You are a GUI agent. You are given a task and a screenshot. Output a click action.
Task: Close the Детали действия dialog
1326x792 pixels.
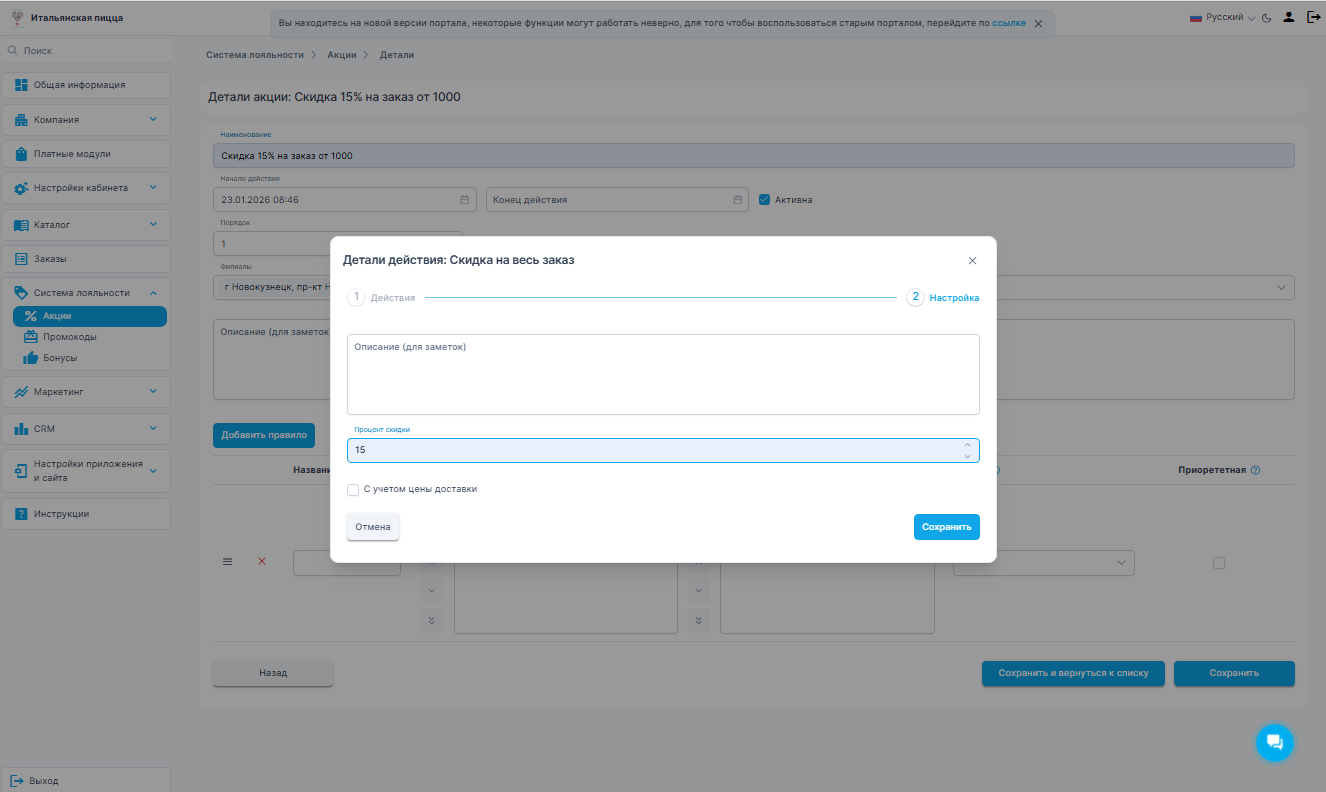point(972,260)
